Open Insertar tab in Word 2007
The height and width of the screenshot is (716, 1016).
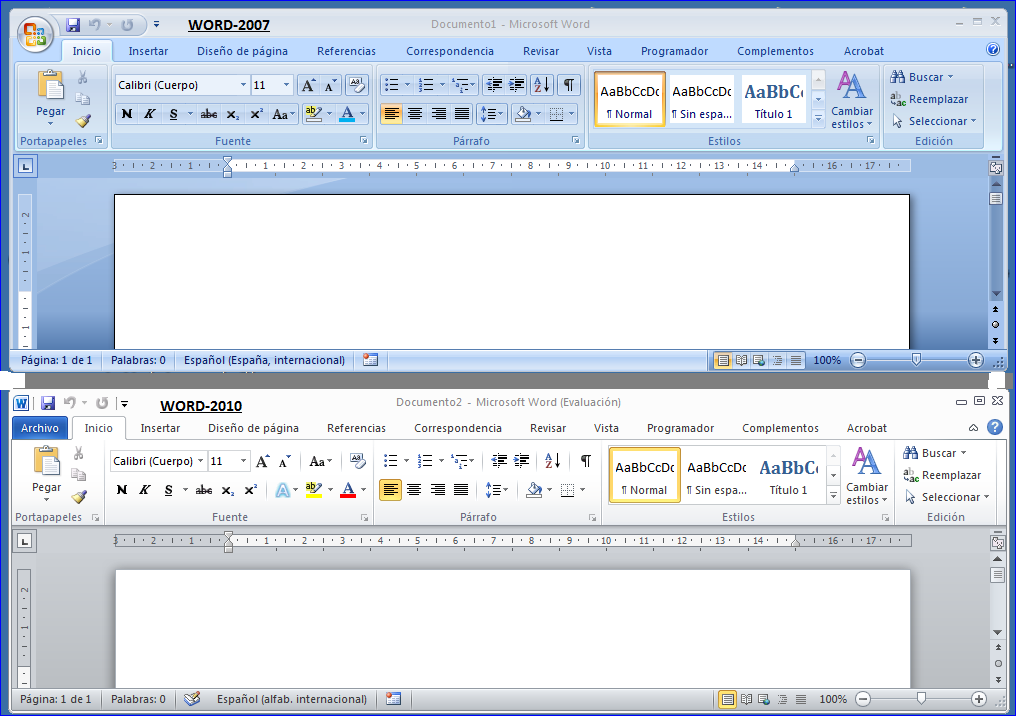(148, 51)
